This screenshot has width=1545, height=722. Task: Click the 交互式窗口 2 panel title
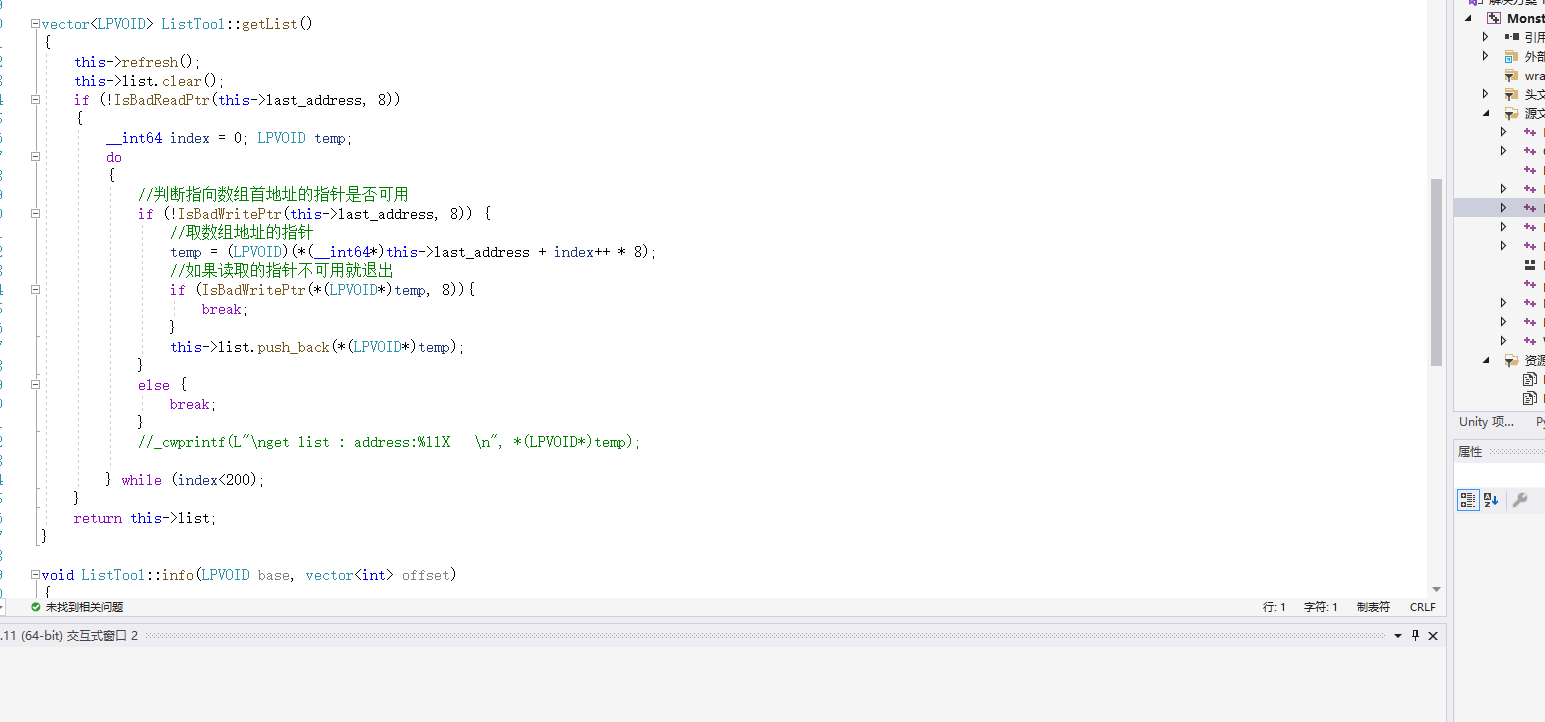point(69,635)
